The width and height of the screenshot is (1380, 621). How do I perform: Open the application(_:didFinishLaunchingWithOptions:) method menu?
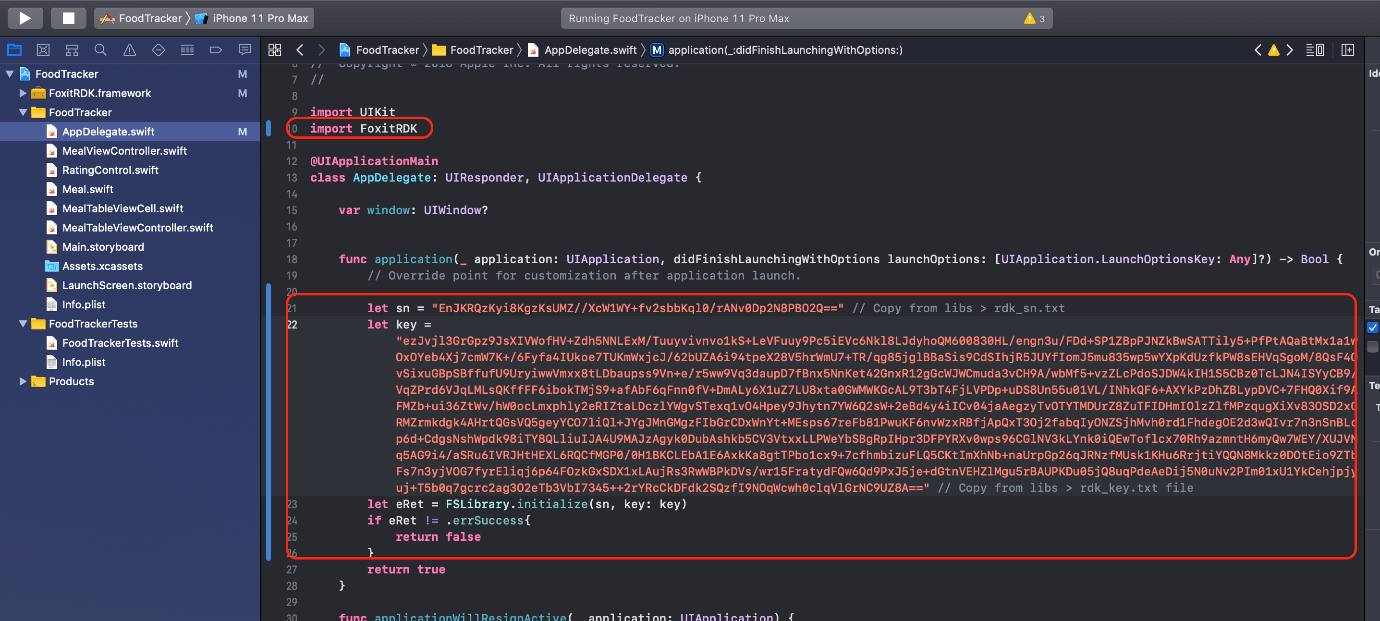(x=776, y=49)
